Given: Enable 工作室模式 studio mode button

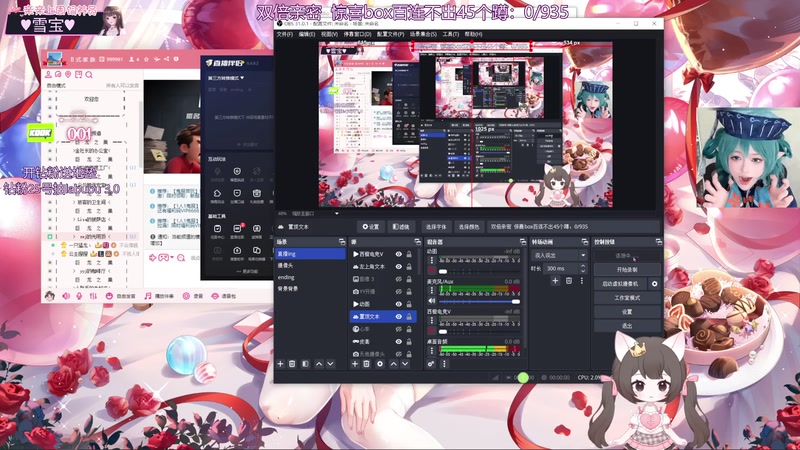Looking at the screenshot, I should 627,297.
